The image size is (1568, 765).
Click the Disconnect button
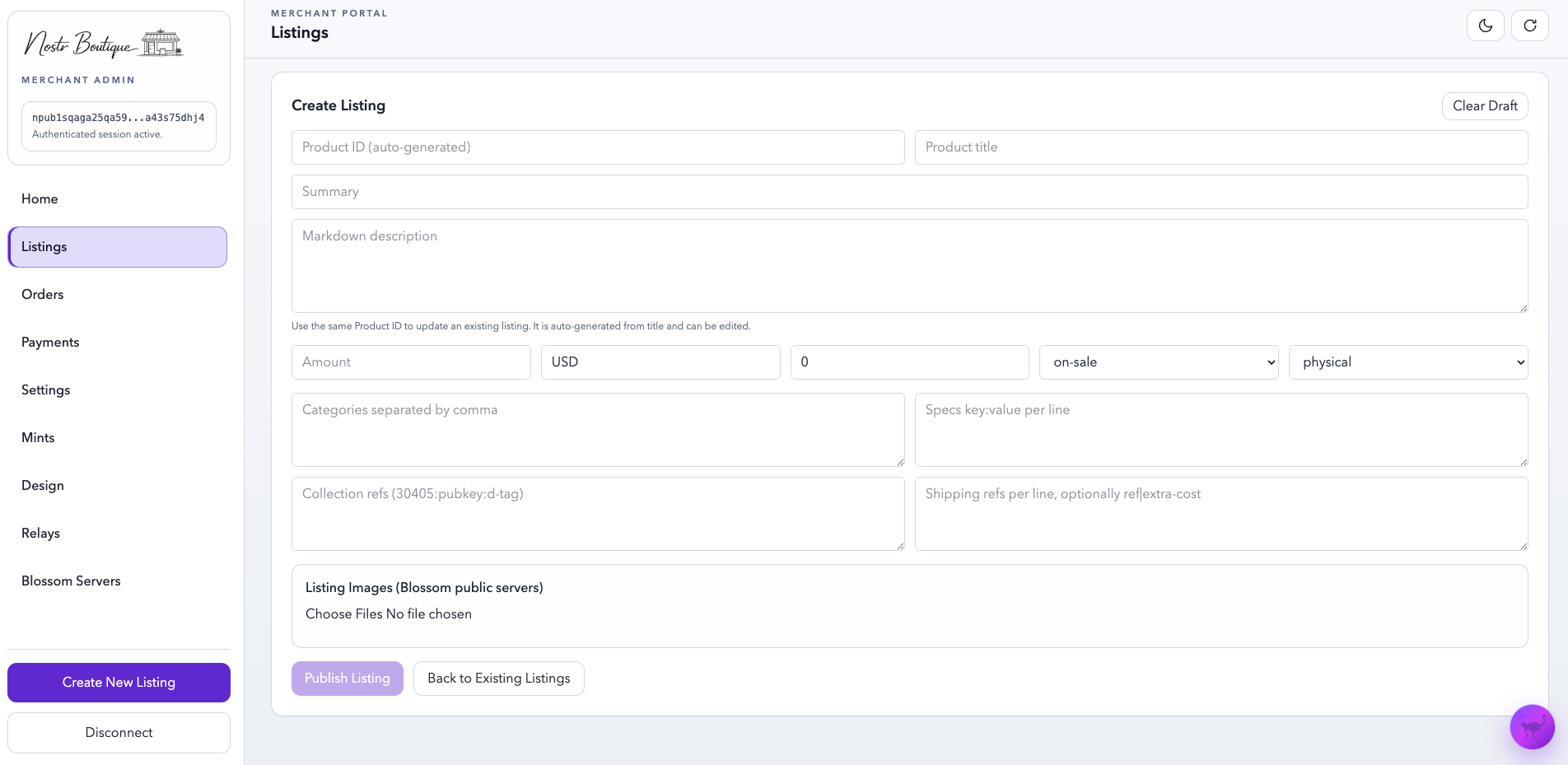(x=119, y=733)
